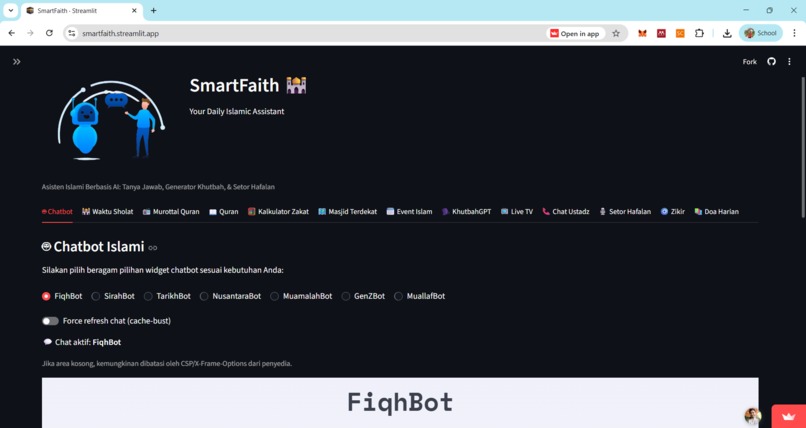The width and height of the screenshot is (806, 428).
Task: Click the FiqhBot heading in the embedded frame
Action: pyautogui.click(x=400, y=402)
